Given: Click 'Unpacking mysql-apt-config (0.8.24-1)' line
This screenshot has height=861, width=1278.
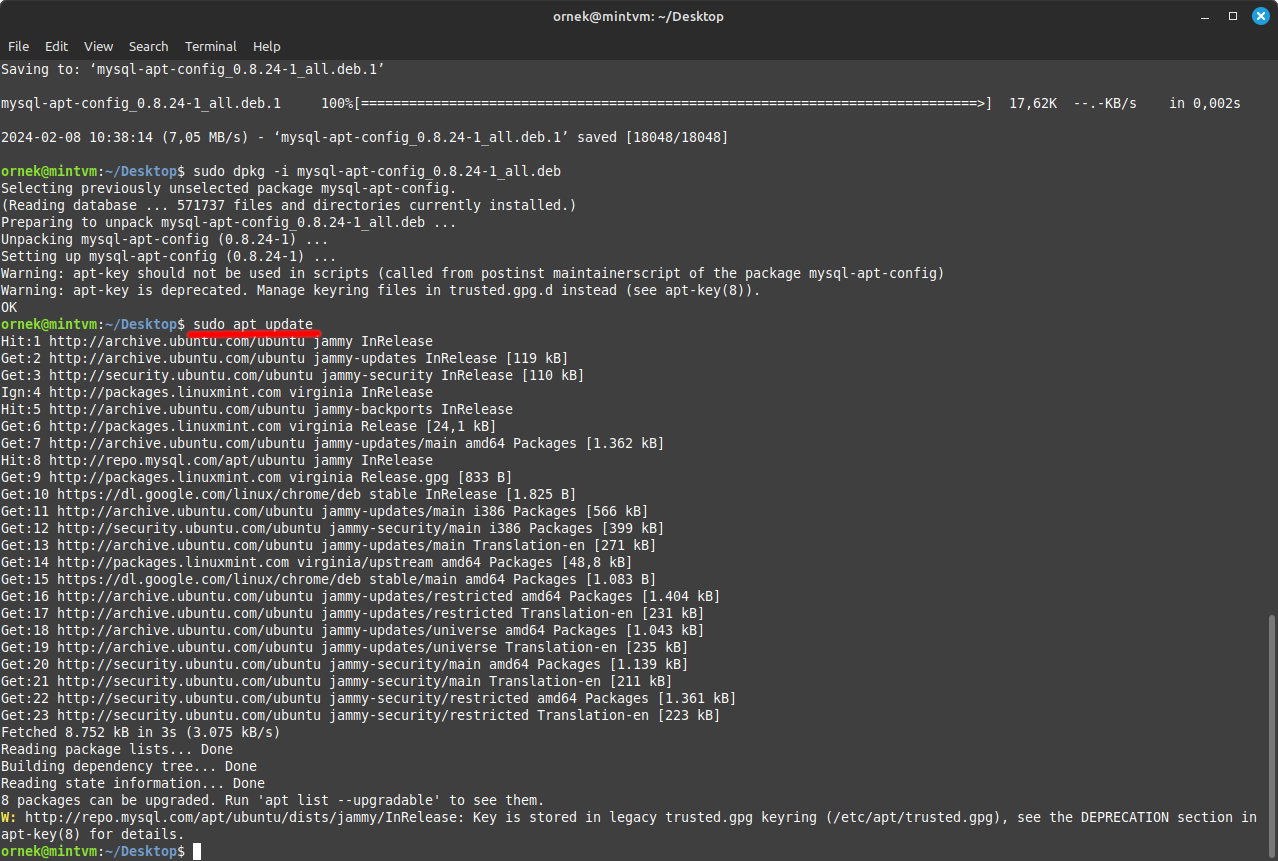Looking at the screenshot, I should tap(165, 239).
